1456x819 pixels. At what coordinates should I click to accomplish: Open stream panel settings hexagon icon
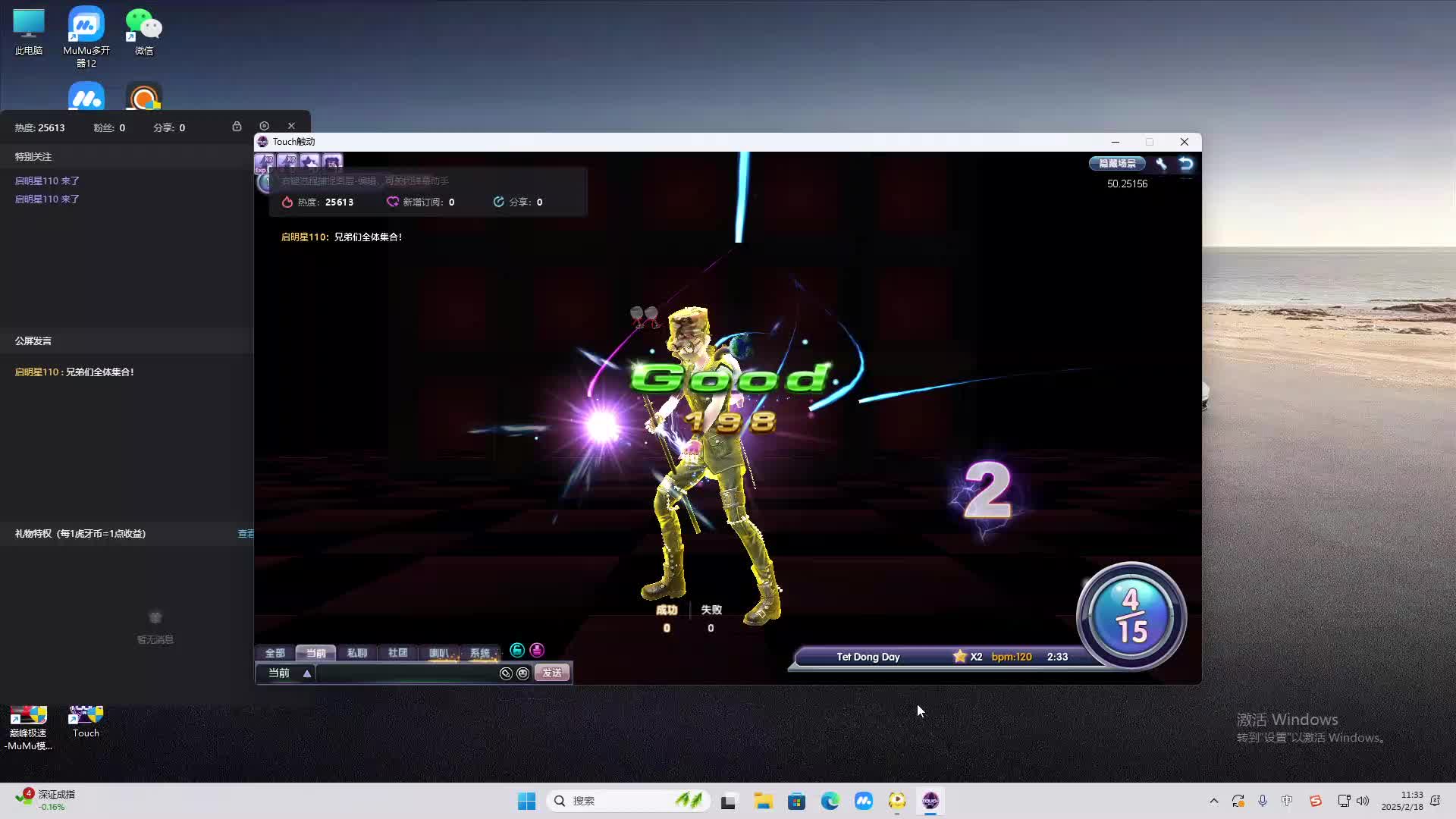264,126
